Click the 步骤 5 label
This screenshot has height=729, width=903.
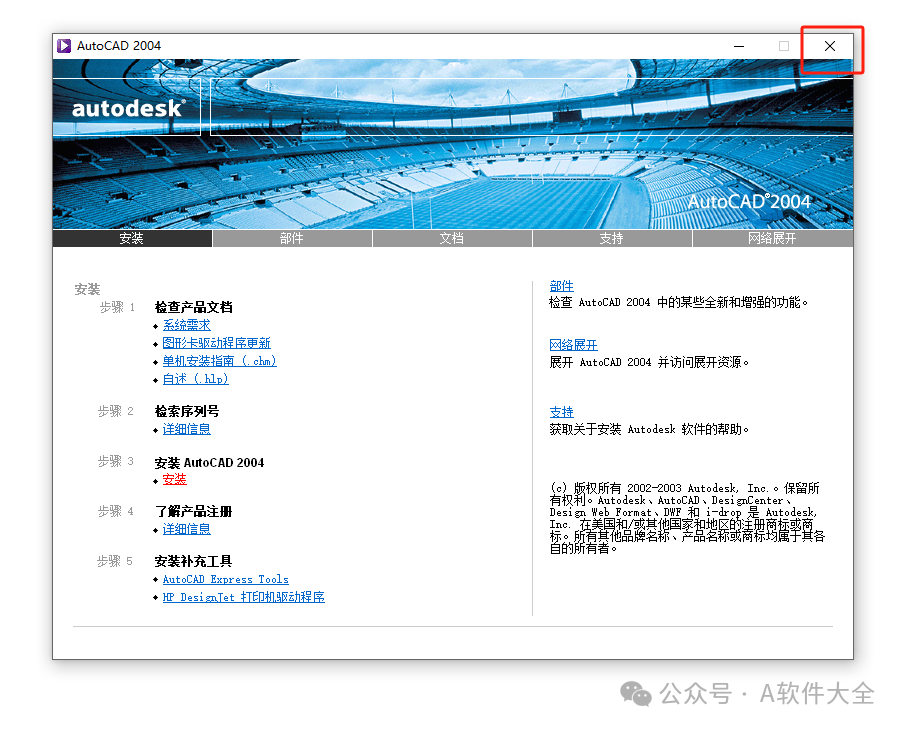[115, 561]
